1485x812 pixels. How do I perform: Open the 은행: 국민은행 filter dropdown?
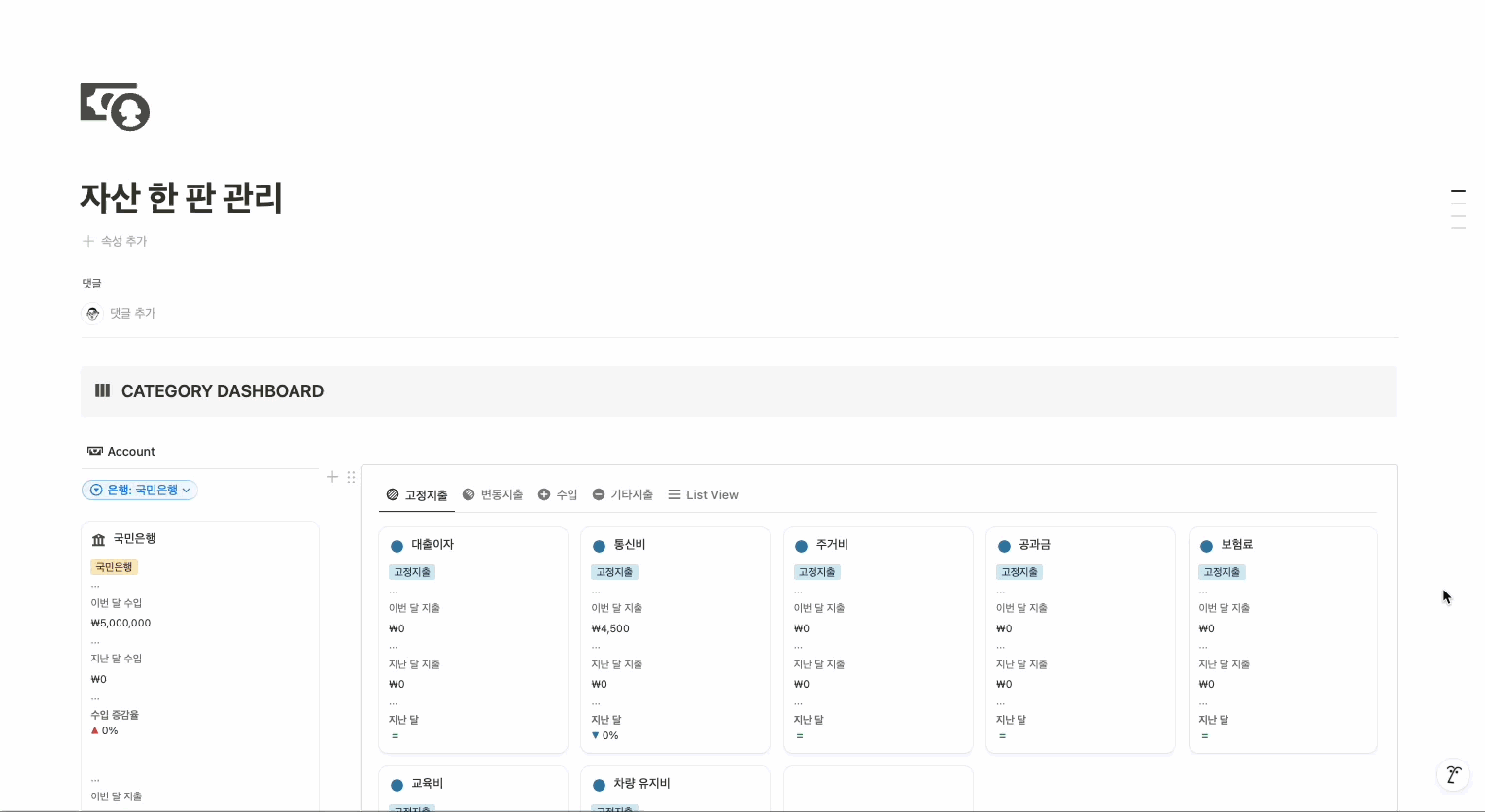coord(140,491)
